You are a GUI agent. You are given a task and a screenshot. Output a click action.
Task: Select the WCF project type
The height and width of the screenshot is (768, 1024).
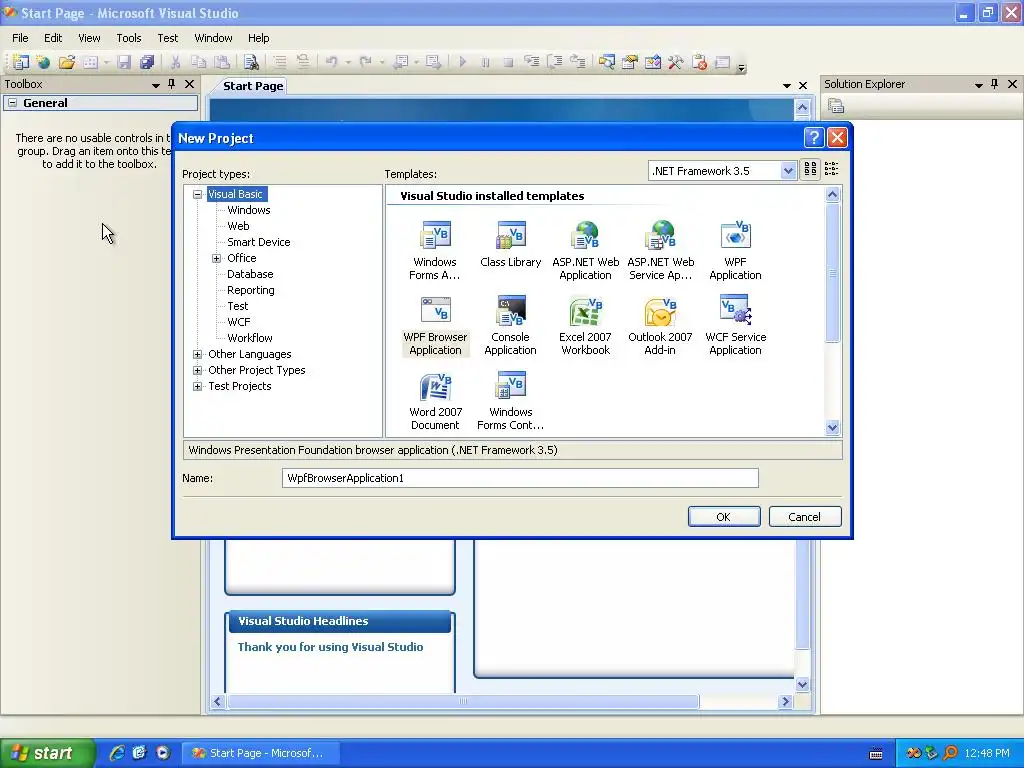[238, 322]
